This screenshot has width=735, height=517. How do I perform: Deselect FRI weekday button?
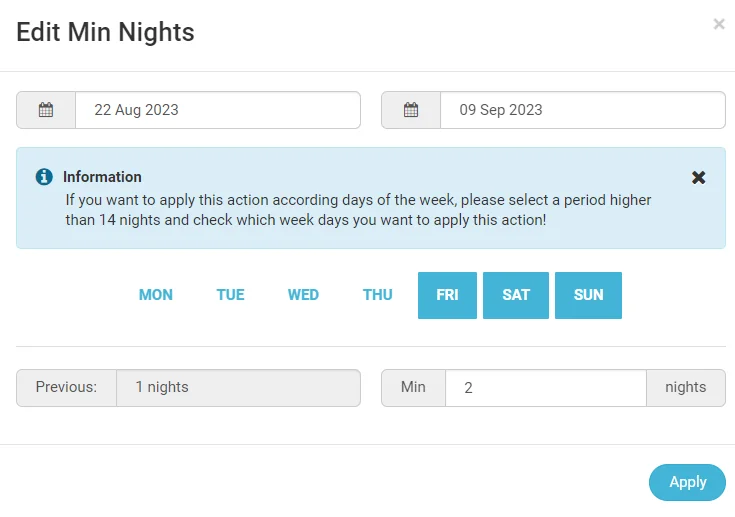(x=447, y=295)
